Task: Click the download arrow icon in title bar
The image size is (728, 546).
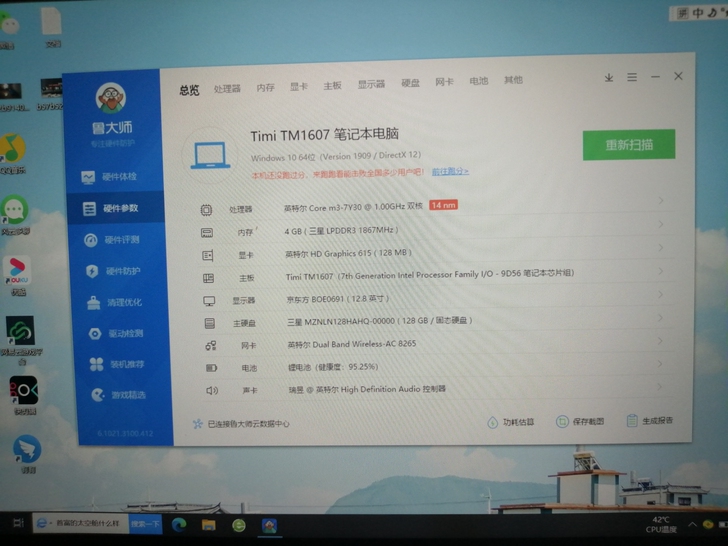Action: [x=609, y=78]
